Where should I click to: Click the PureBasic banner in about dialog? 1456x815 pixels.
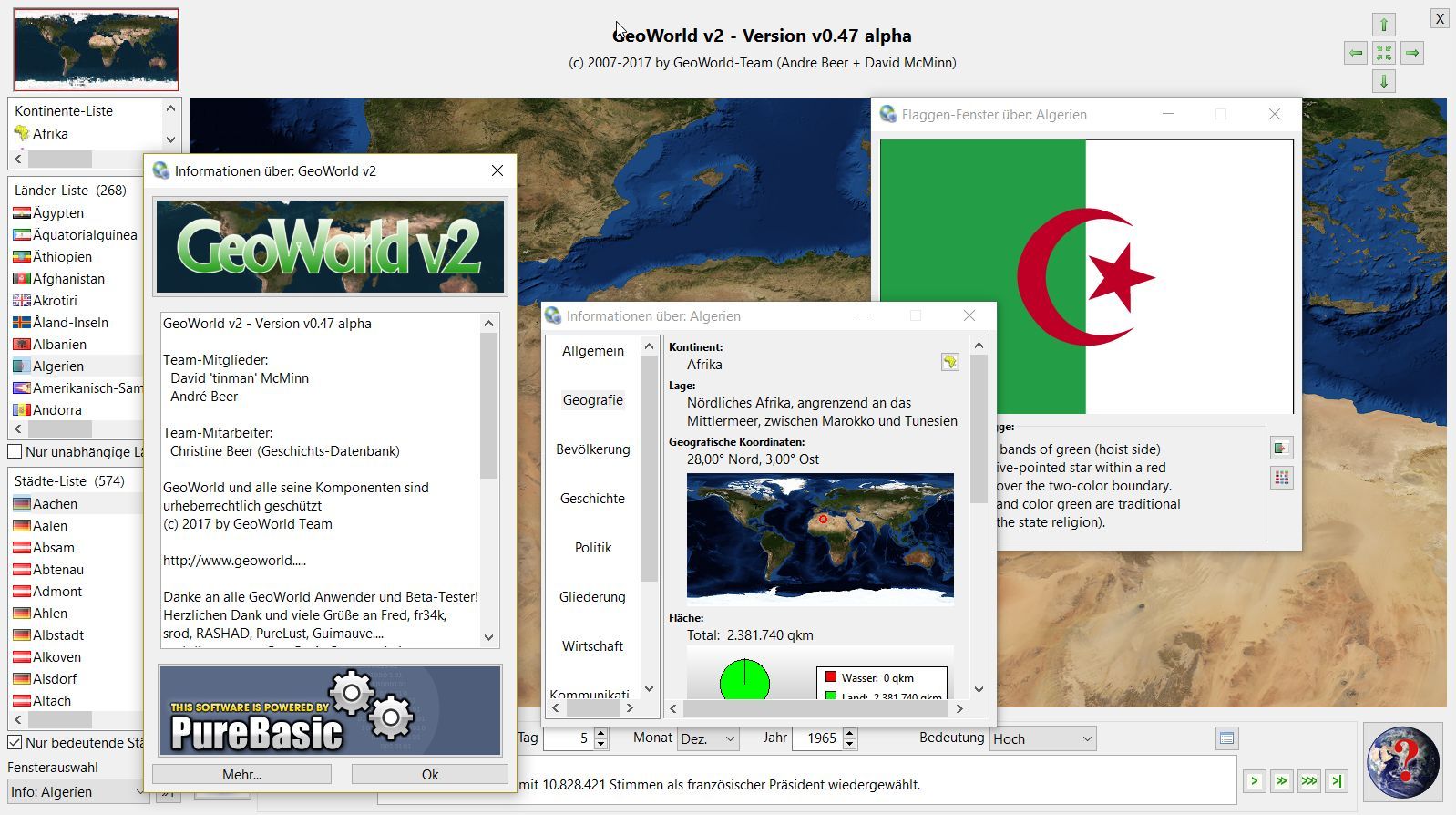point(330,711)
